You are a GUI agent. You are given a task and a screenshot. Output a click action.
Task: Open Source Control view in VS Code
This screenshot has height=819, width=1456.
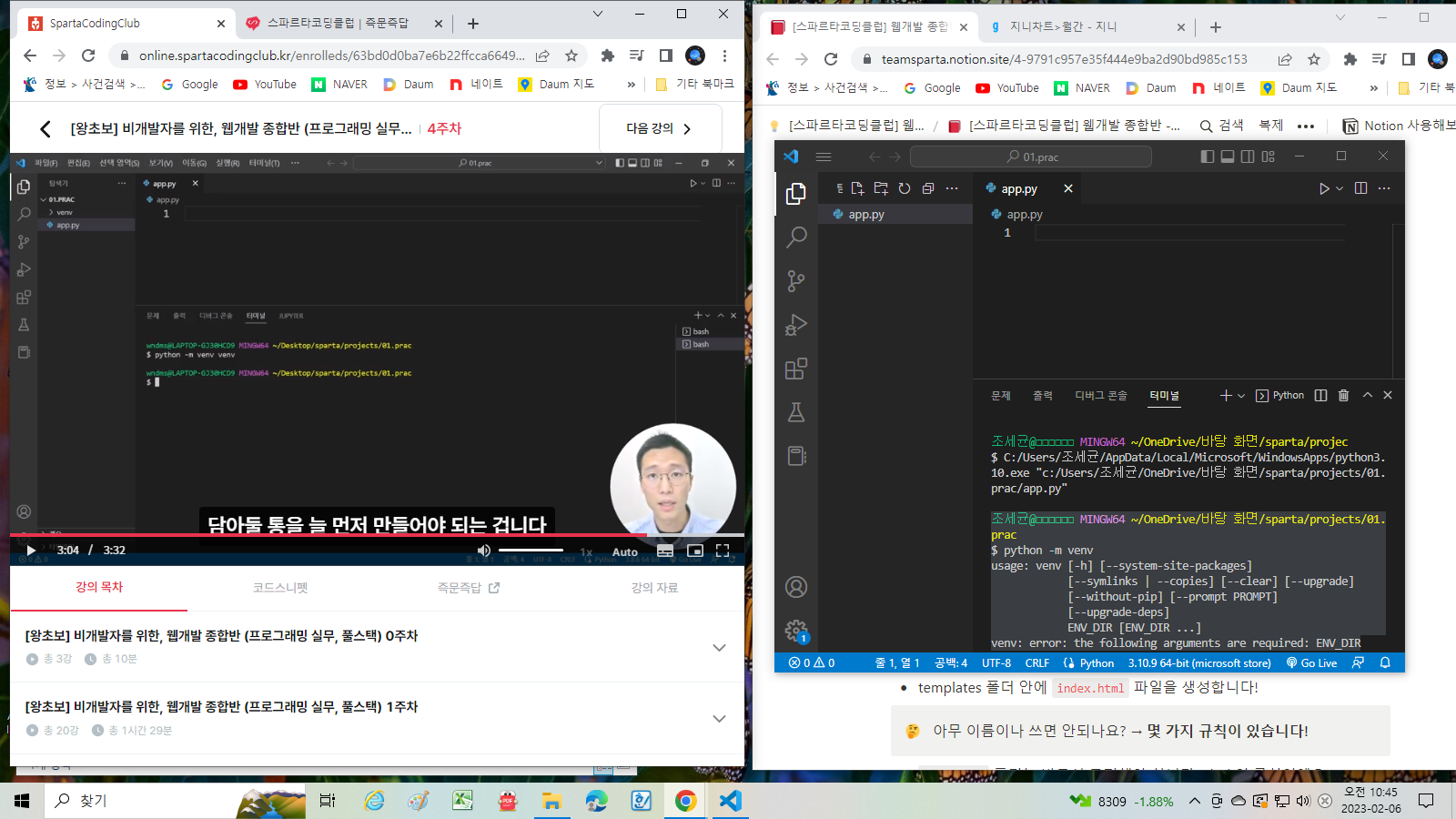pos(796,281)
